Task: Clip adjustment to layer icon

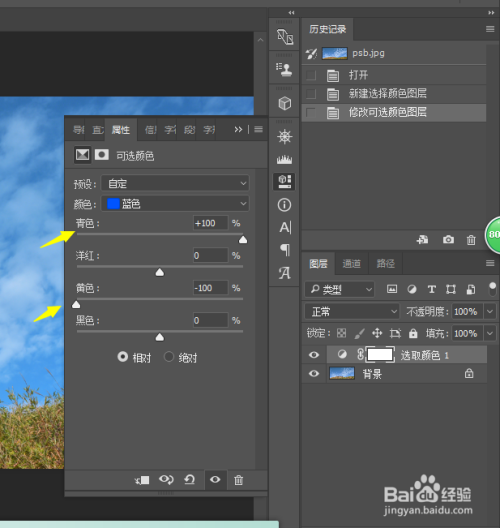Action: pos(142,480)
